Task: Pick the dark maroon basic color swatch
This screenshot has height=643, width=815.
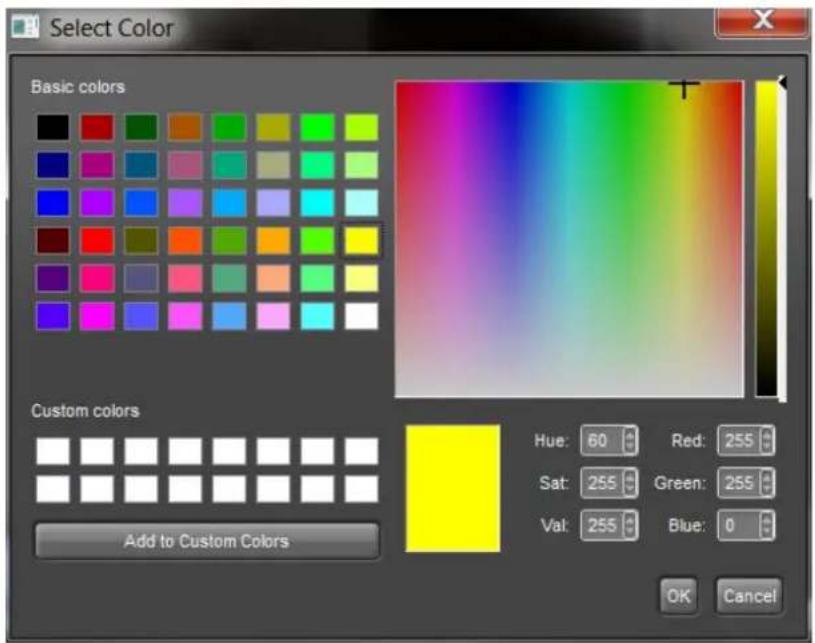Action: (53, 240)
